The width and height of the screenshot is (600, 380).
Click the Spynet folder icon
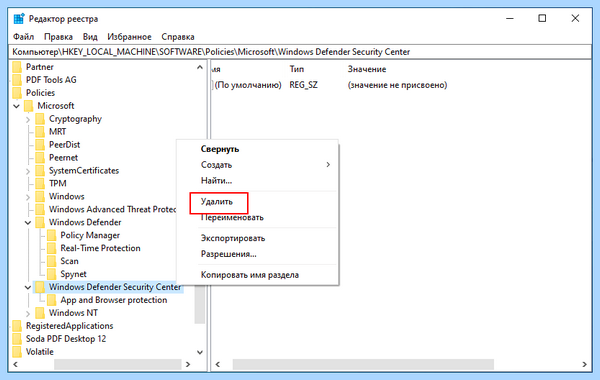pyautogui.click(x=52, y=274)
